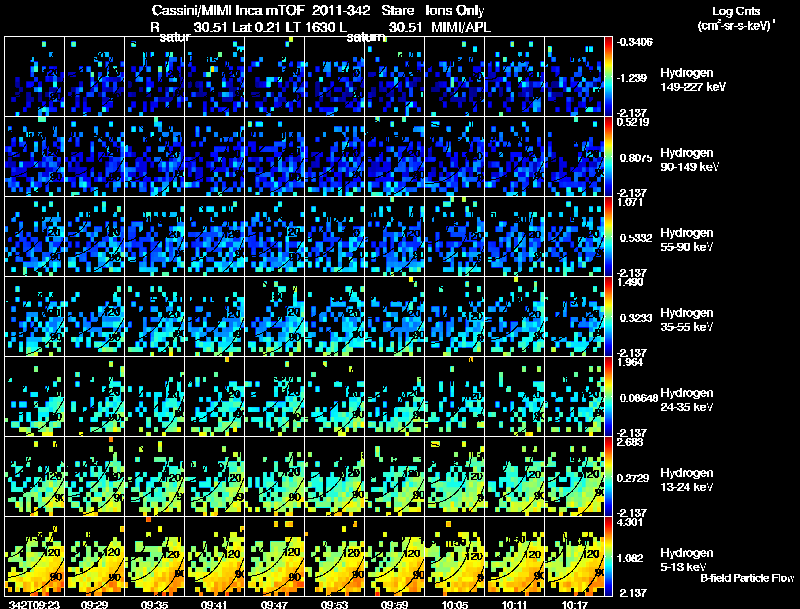The width and height of the screenshot is (800, 609).
Task: Click the 09:53 time label
Action: [335, 604]
